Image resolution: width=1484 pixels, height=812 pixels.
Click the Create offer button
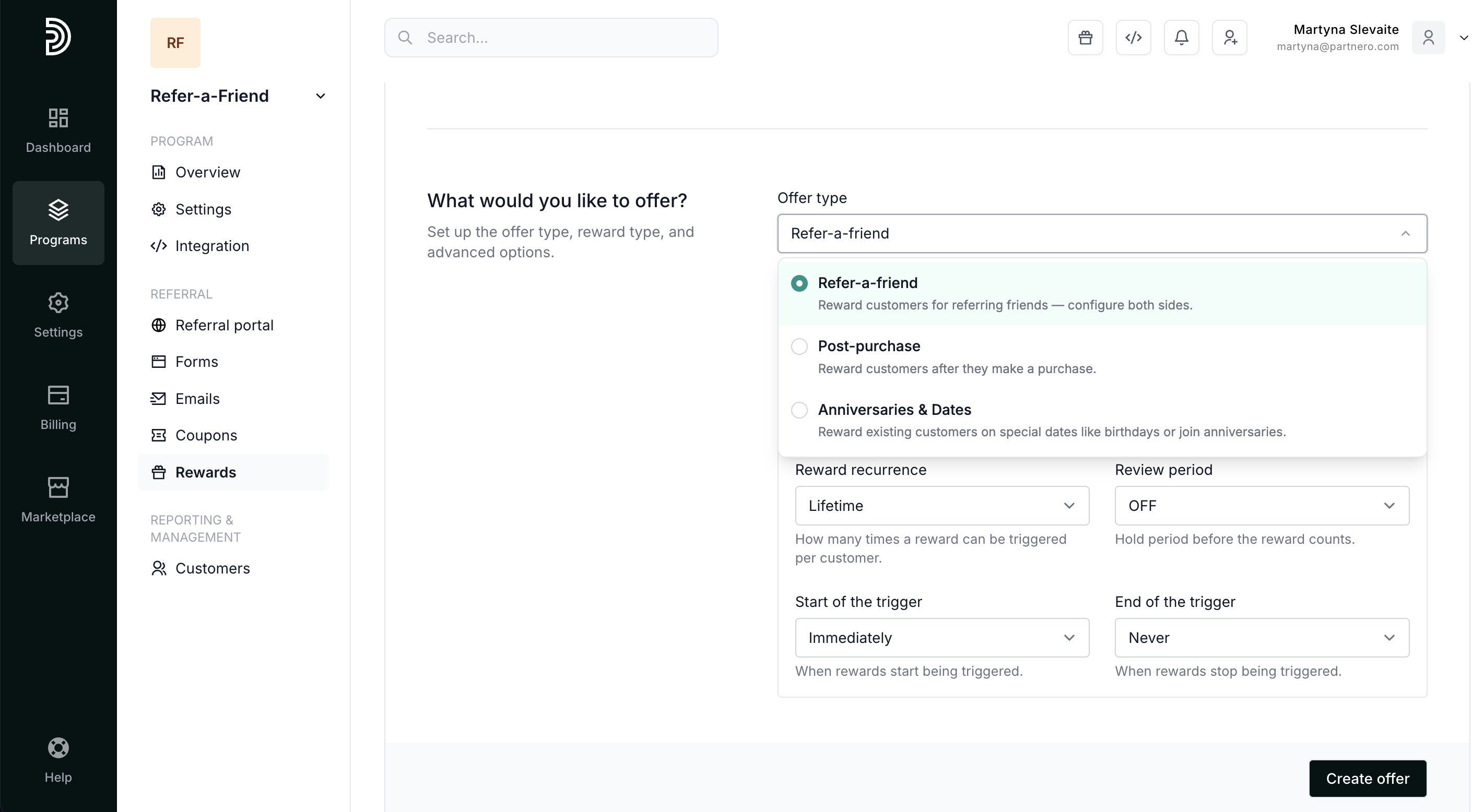(x=1367, y=779)
